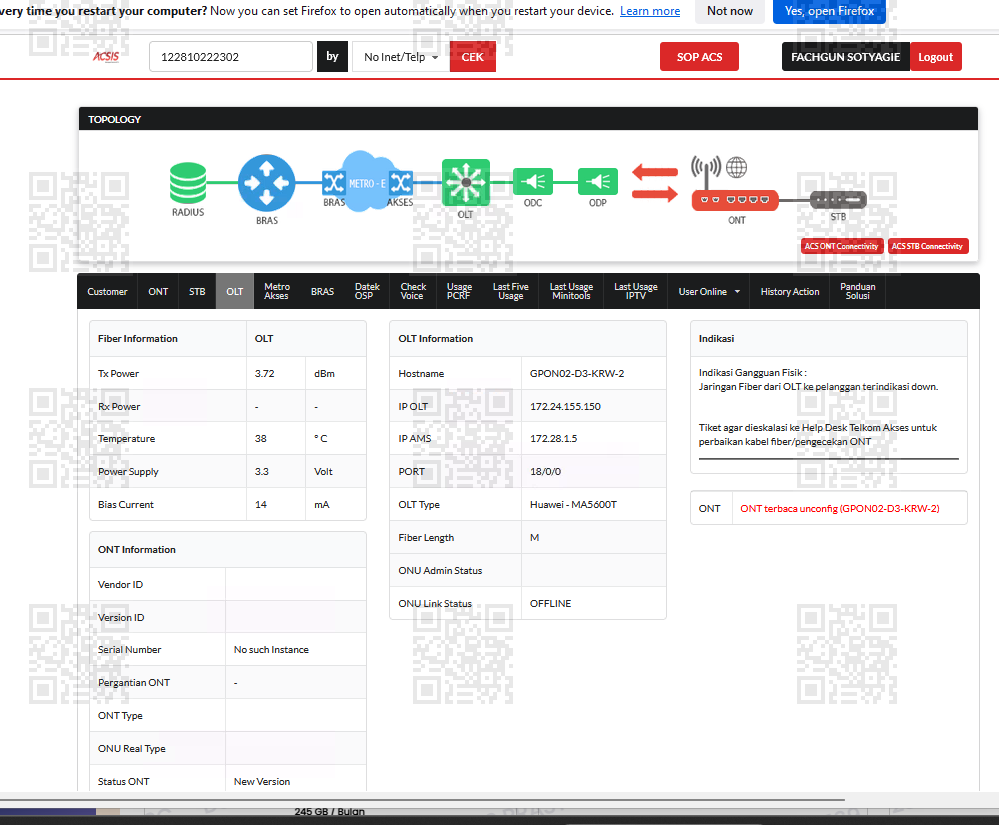Click Status ONT 'New Version' value
999x825 pixels.
(262, 781)
